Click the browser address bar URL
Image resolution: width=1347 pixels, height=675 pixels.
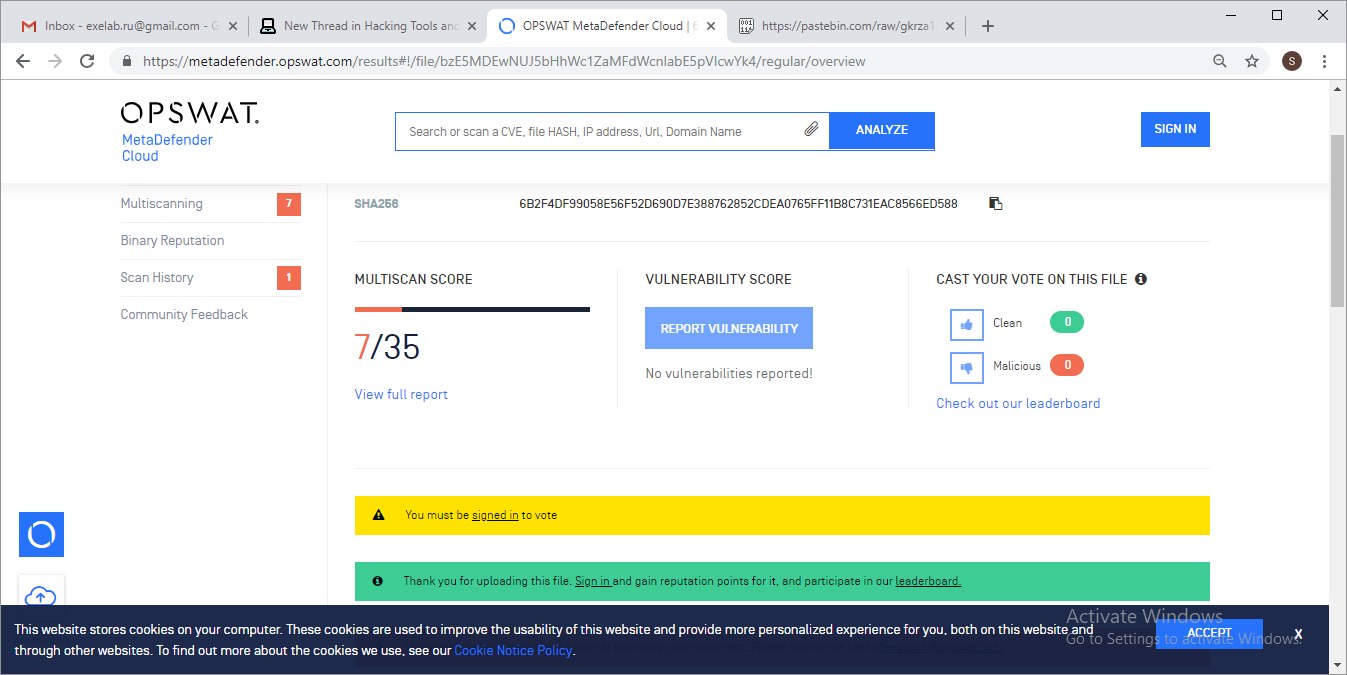pos(504,61)
